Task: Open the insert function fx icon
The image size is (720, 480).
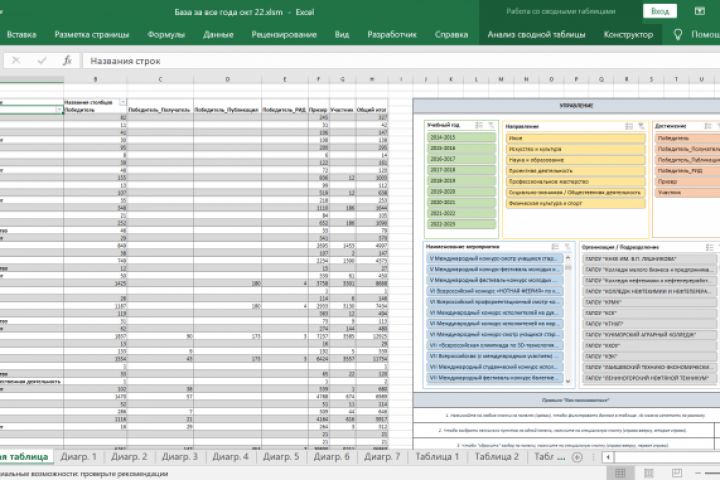Action: pyautogui.click(x=68, y=60)
